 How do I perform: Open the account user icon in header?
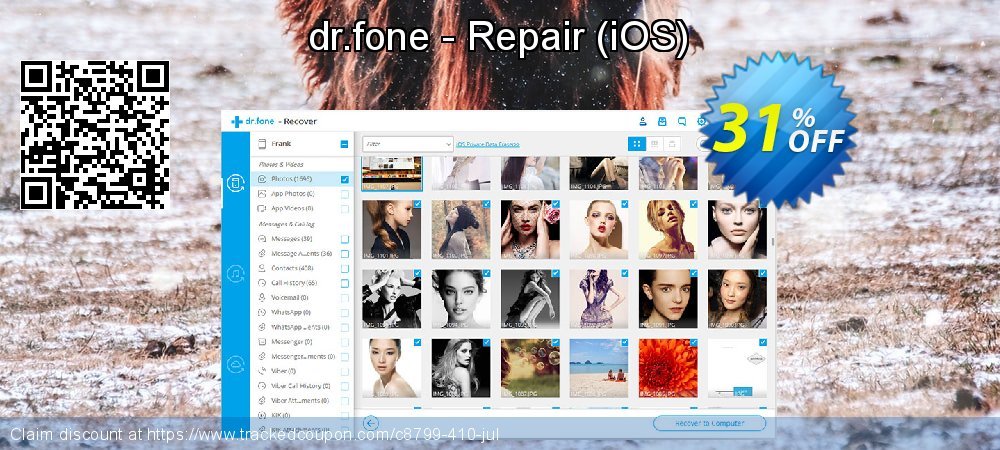(x=642, y=121)
